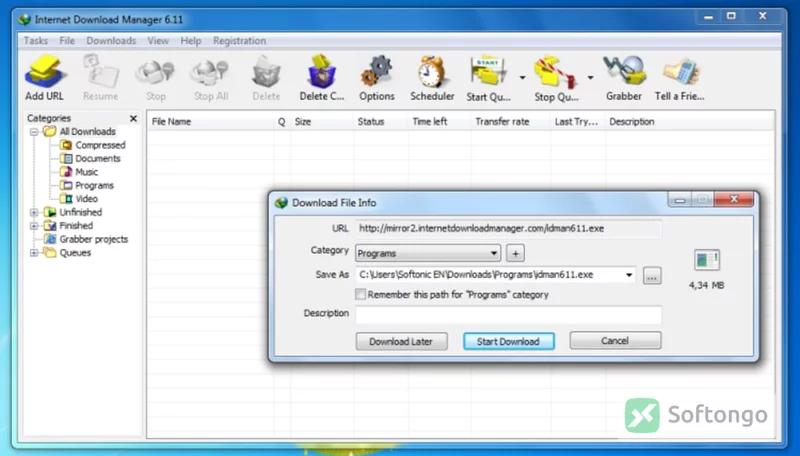Minimize the Download File Info dialog

pyautogui.click(x=680, y=200)
